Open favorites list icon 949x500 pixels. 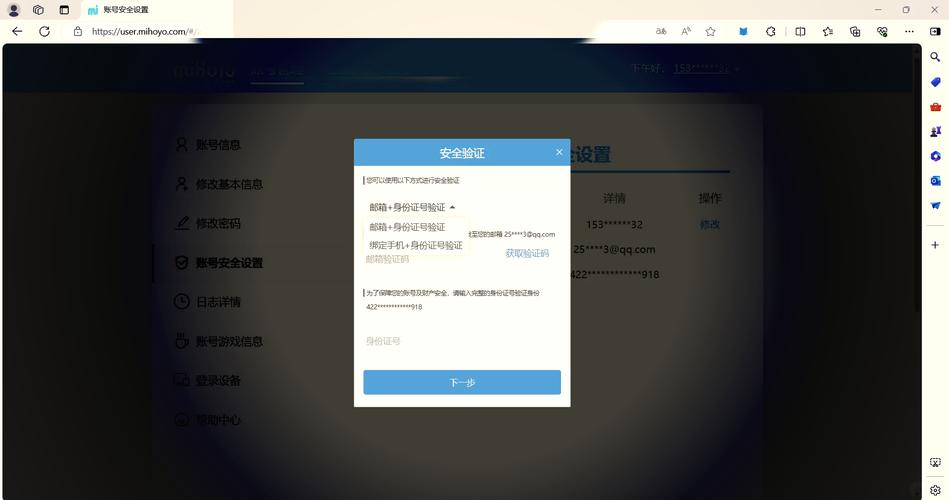tap(827, 31)
